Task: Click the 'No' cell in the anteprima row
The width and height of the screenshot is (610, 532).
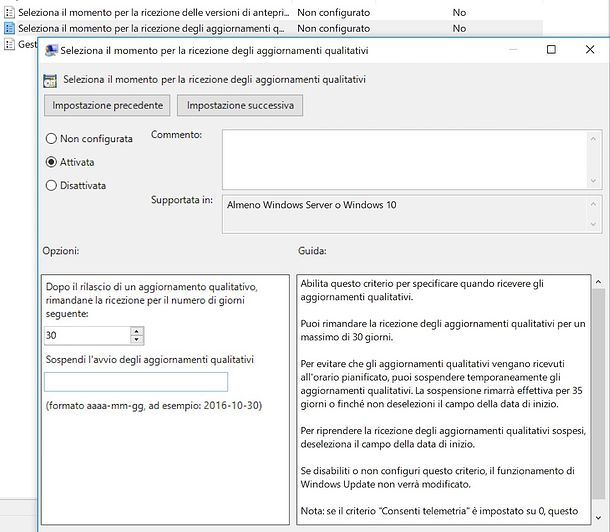Action: click(x=459, y=12)
